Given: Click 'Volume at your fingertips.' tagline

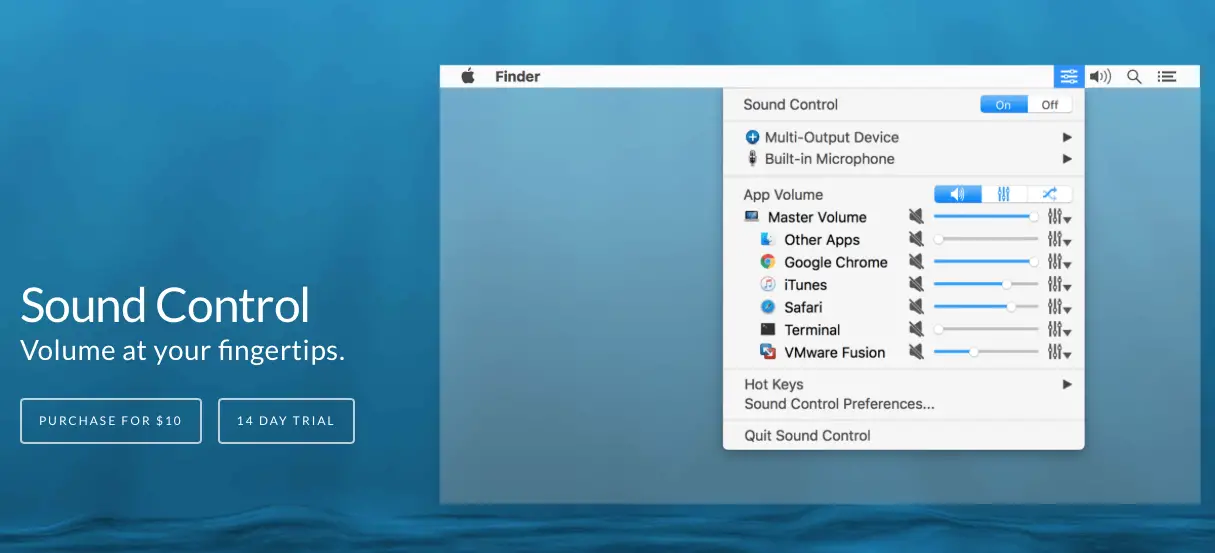Looking at the screenshot, I should click(x=182, y=351).
